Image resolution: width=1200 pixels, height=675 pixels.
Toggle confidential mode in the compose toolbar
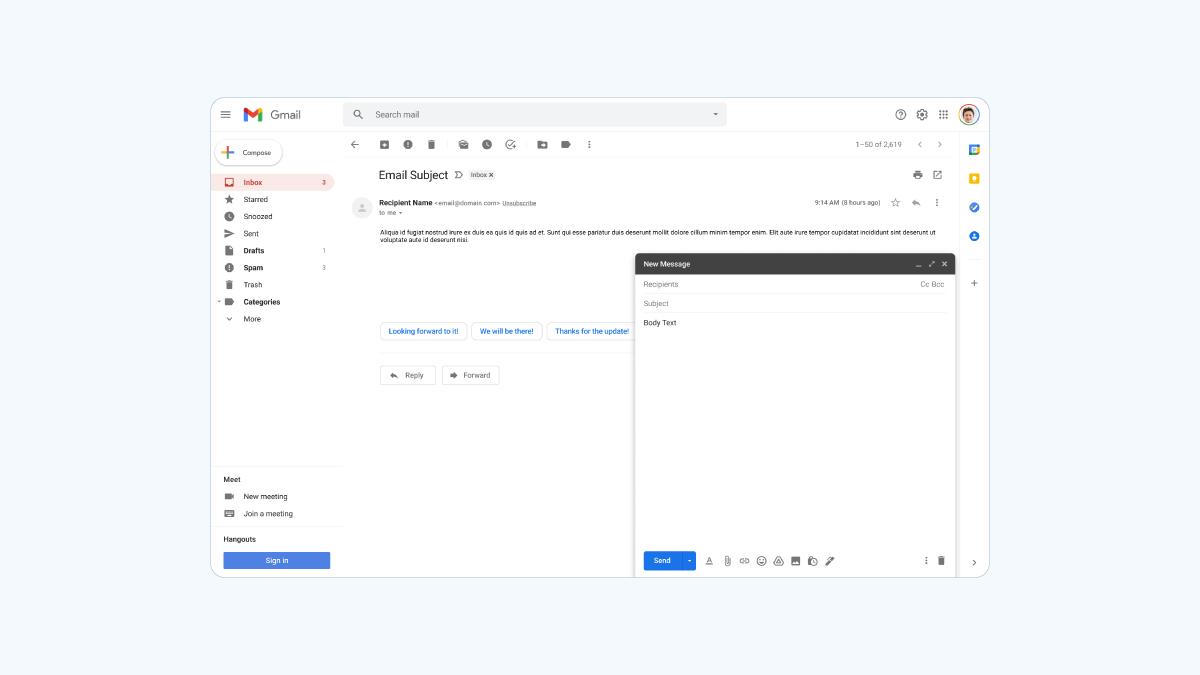coord(812,561)
